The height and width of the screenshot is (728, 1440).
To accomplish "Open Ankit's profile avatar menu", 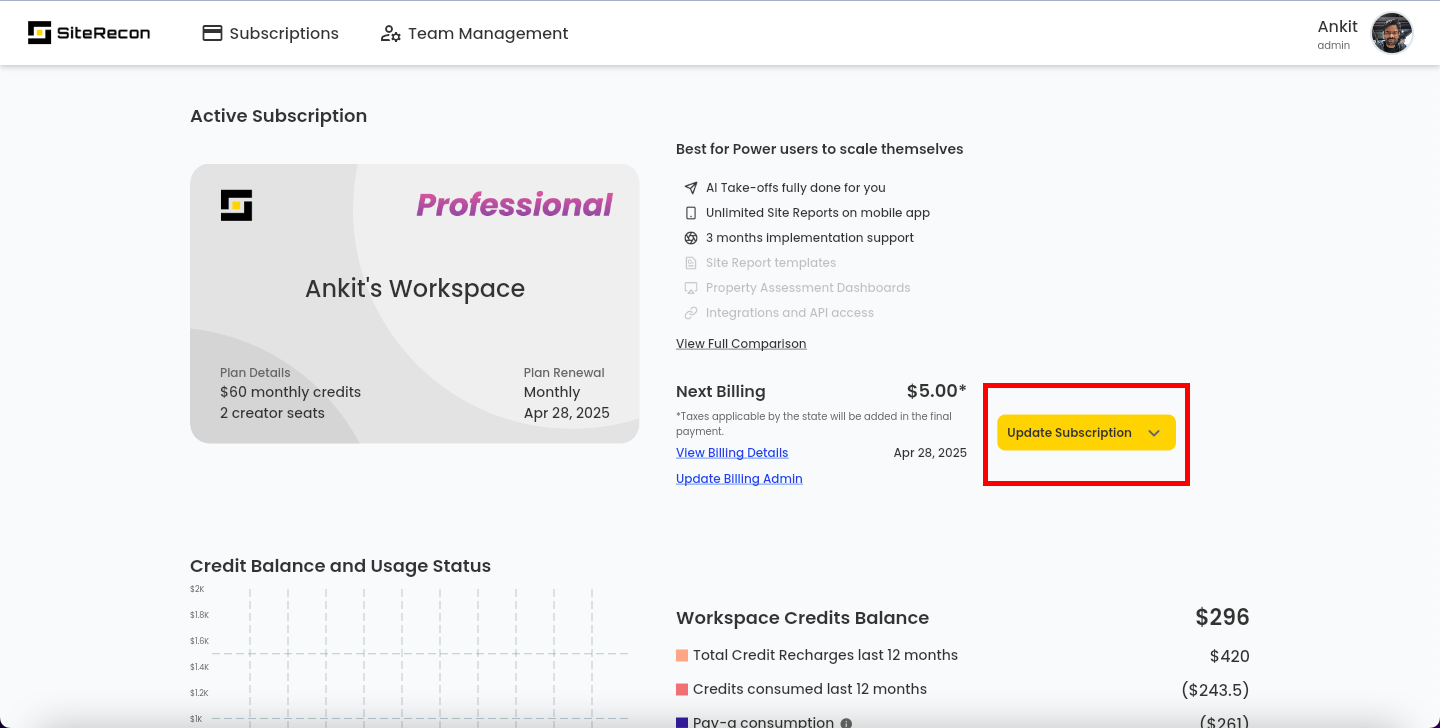I will (1391, 33).
